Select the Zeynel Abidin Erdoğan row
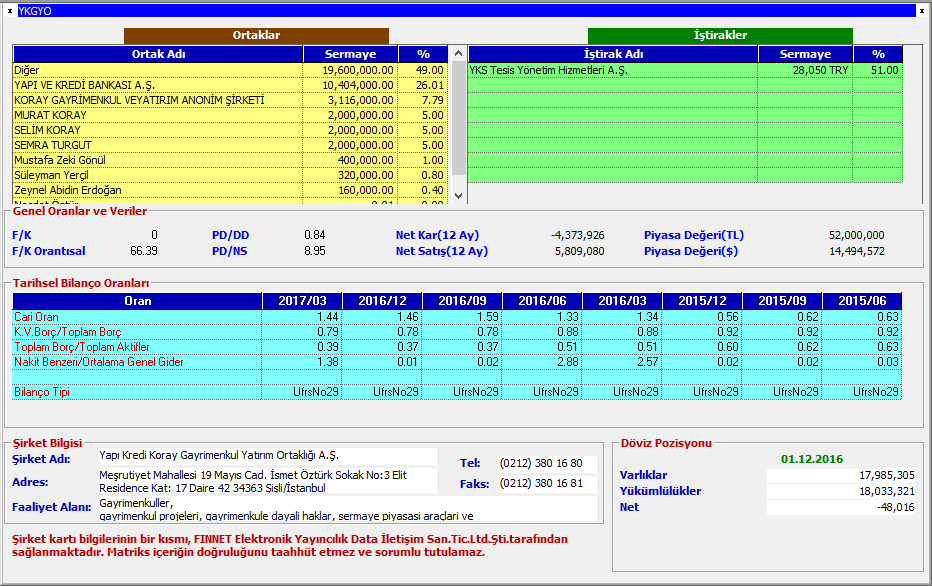Viewport: 932px width, 586px height. (x=229, y=190)
